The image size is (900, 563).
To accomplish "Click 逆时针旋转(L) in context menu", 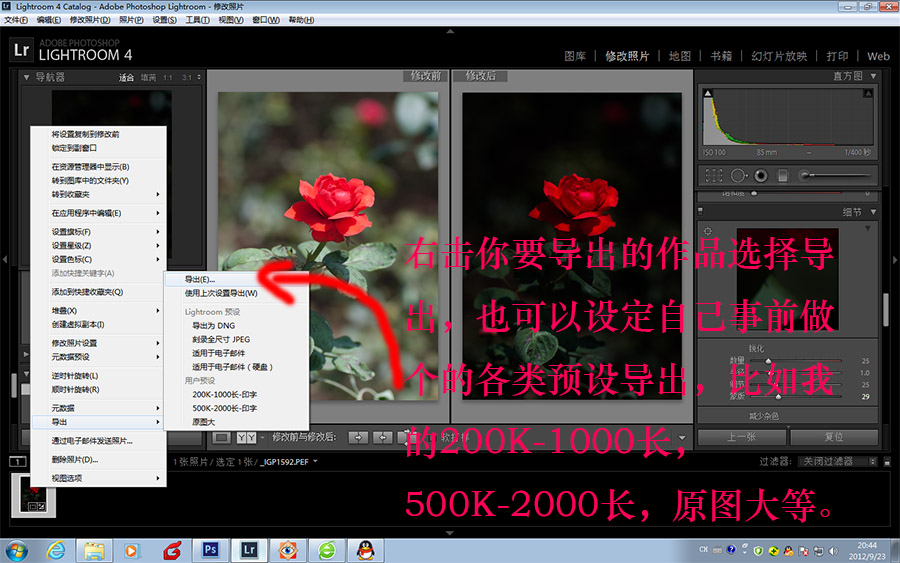I will tap(98, 376).
